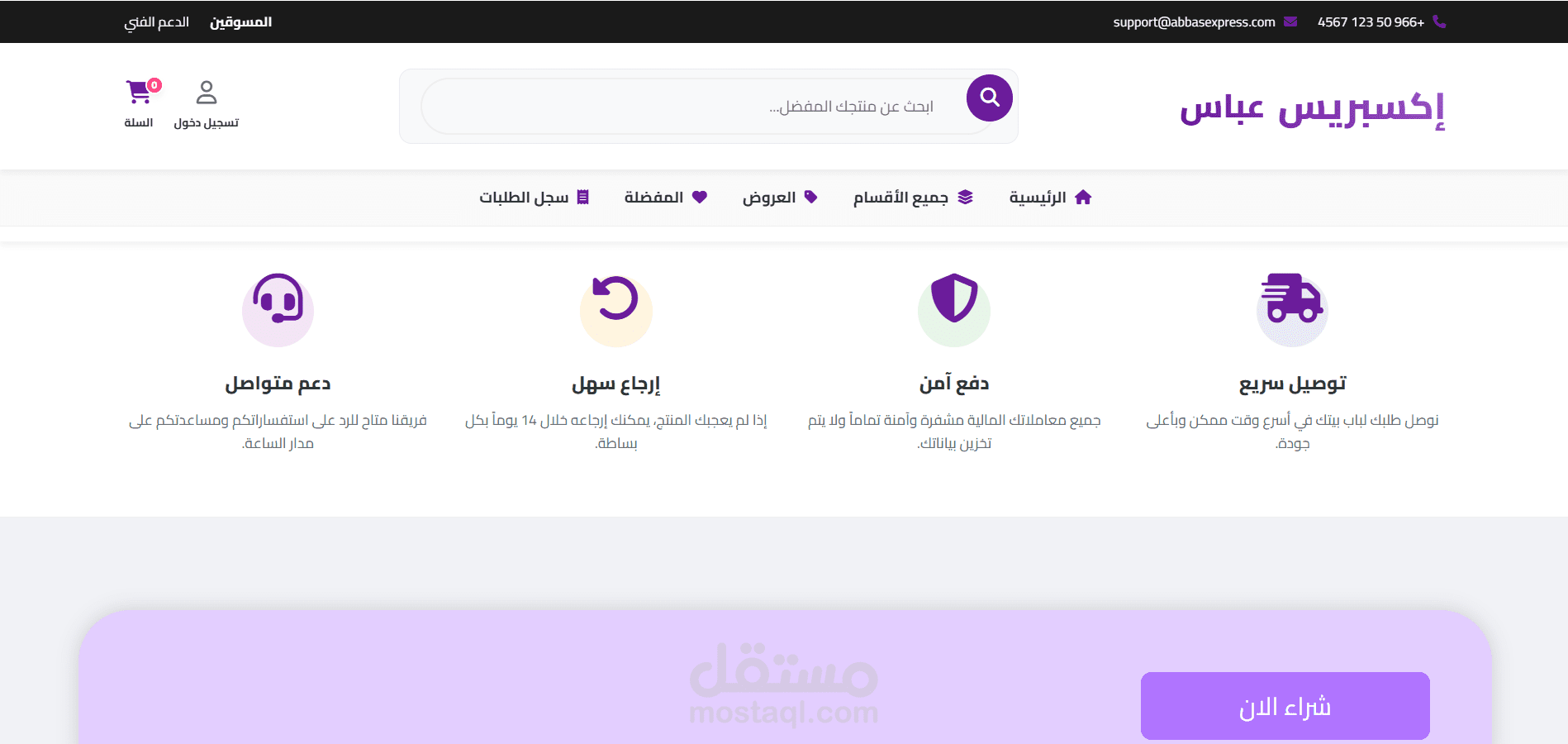Click the support headset icon
The height and width of the screenshot is (744, 1568).
[278, 298]
